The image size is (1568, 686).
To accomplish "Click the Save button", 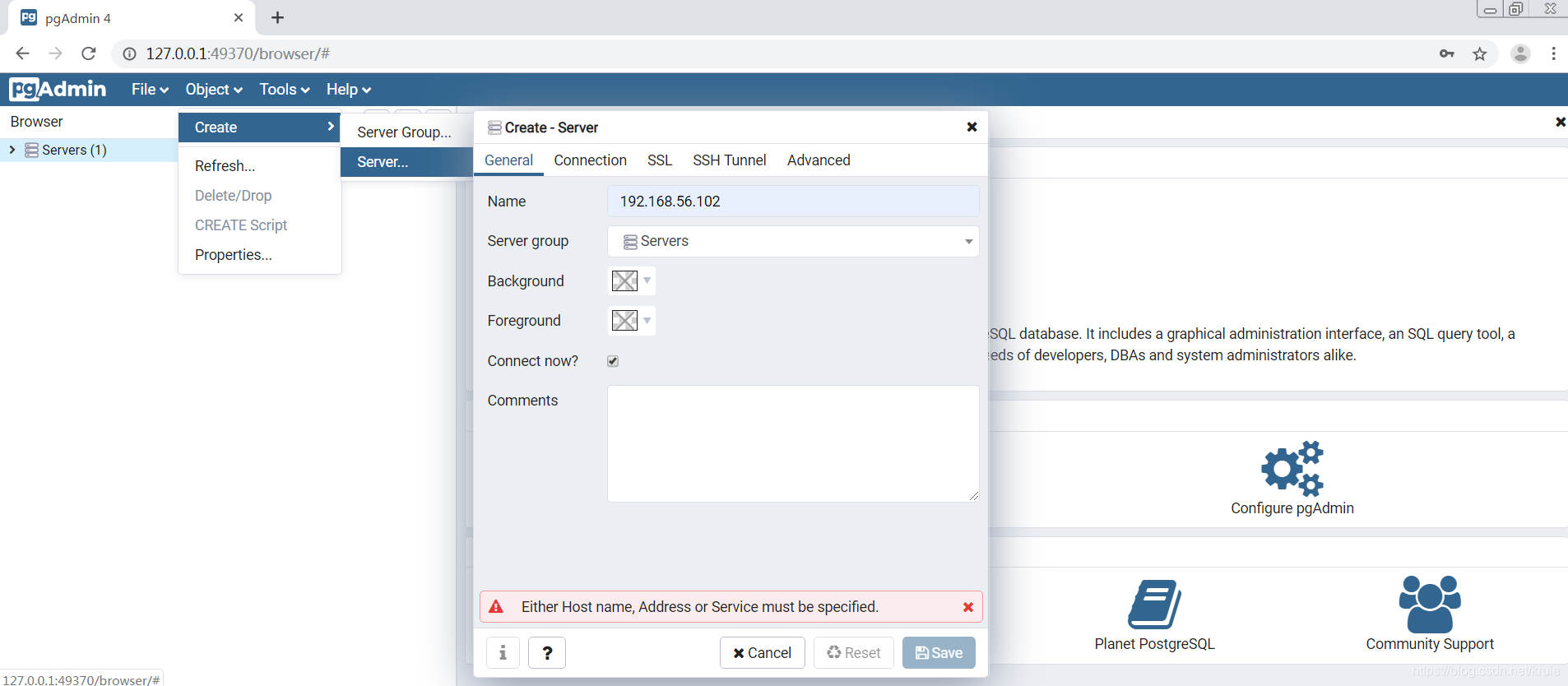I will point(939,652).
